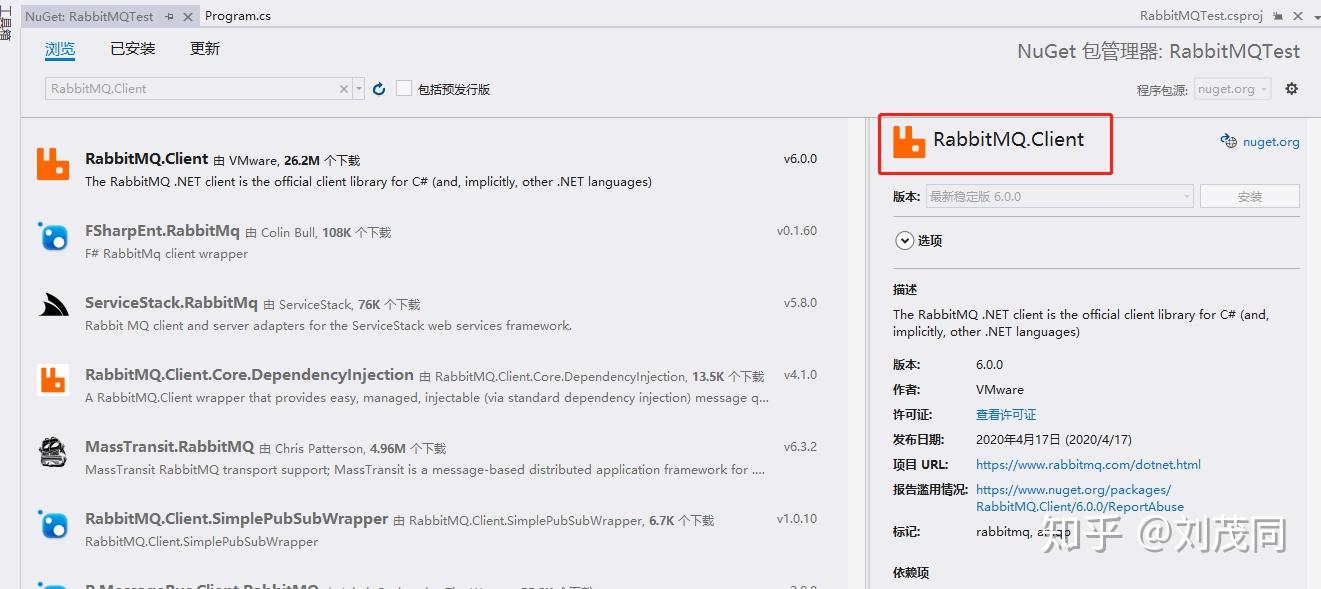The image size is (1321, 589).
Task: Open the search history dropdown arrow
Action: (359, 89)
